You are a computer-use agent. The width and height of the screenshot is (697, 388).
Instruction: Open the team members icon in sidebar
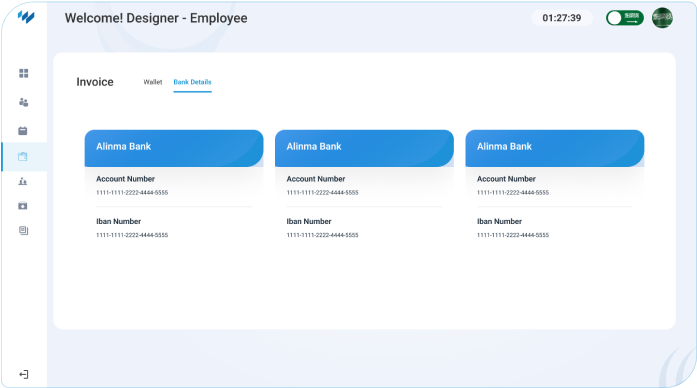pos(24,103)
